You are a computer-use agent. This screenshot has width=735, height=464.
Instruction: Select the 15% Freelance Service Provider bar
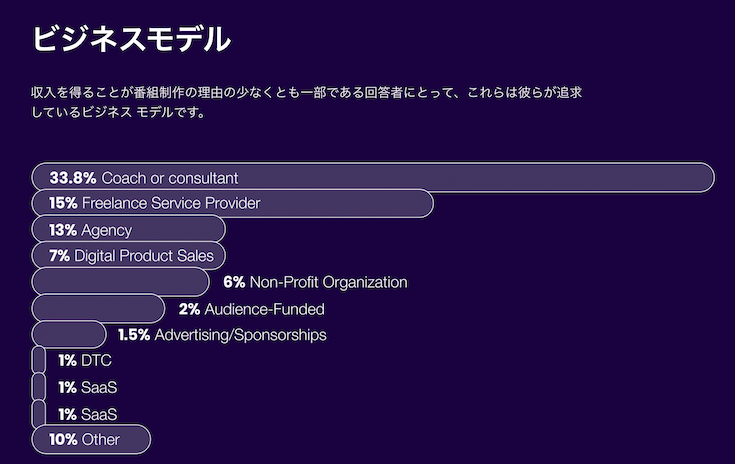[x=232, y=203]
